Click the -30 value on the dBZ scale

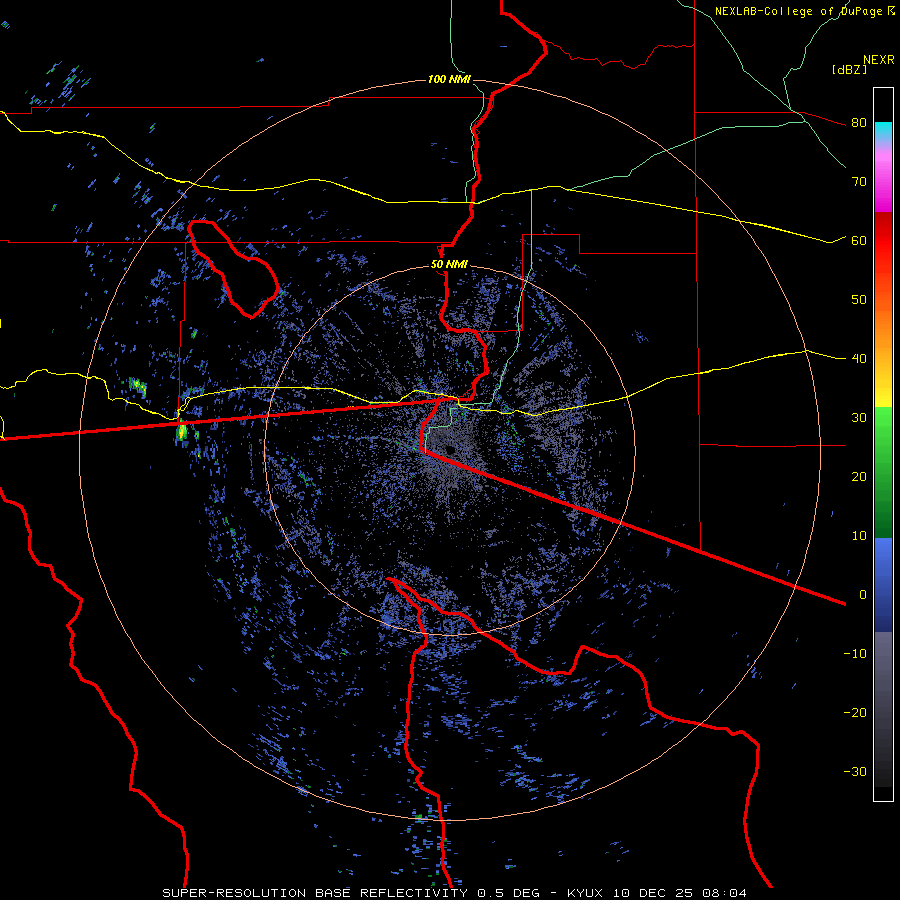click(x=855, y=772)
